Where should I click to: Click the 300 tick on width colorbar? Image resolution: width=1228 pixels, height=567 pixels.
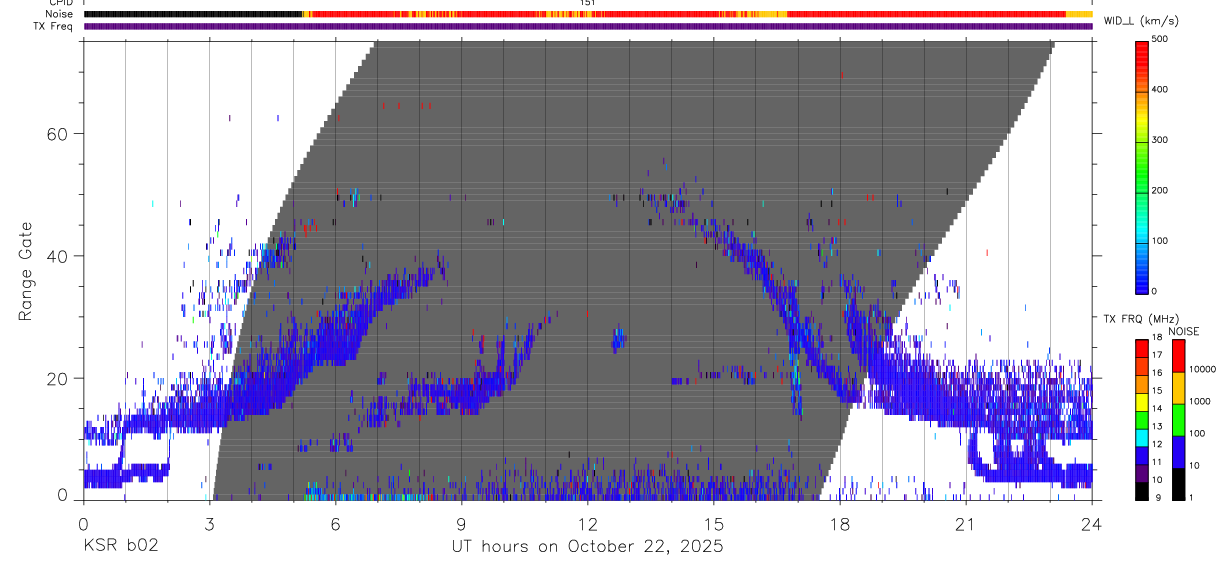click(x=1161, y=140)
